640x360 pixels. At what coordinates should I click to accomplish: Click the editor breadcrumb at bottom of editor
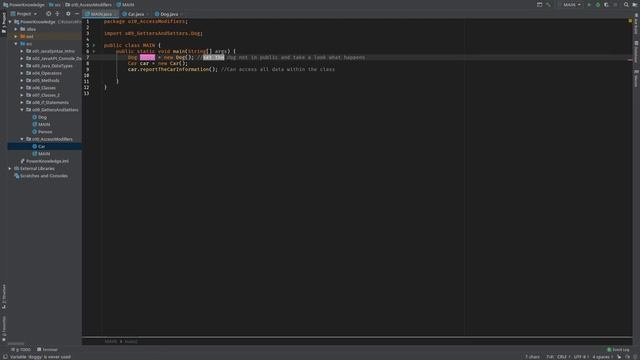coord(121,341)
